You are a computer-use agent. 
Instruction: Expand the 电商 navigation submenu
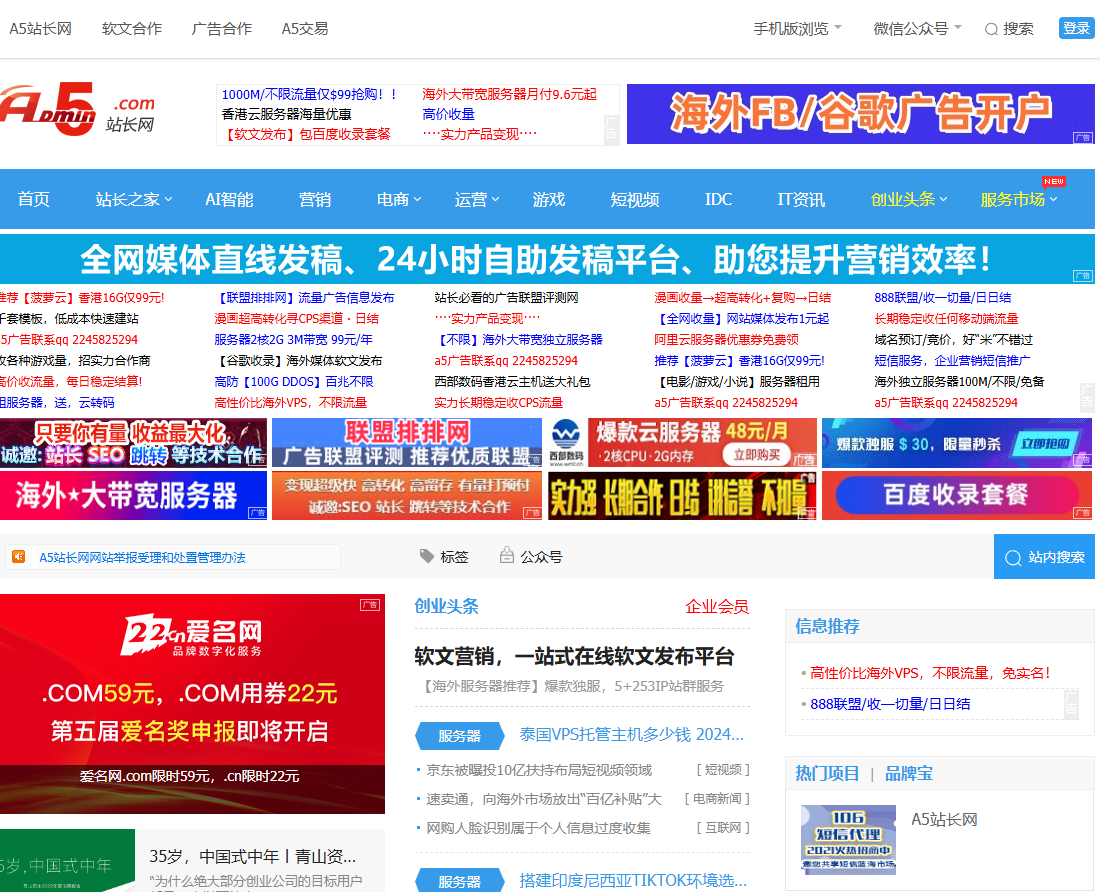pos(399,199)
